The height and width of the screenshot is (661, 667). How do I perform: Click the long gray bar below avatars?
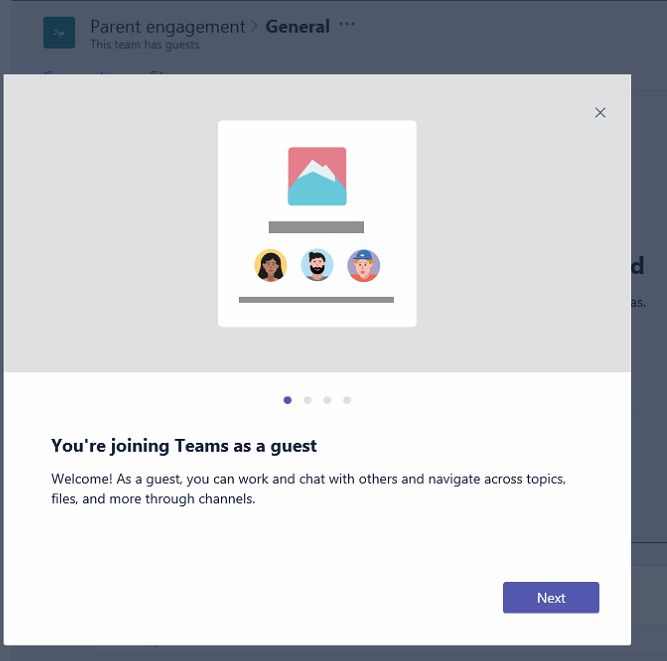point(316,300)
